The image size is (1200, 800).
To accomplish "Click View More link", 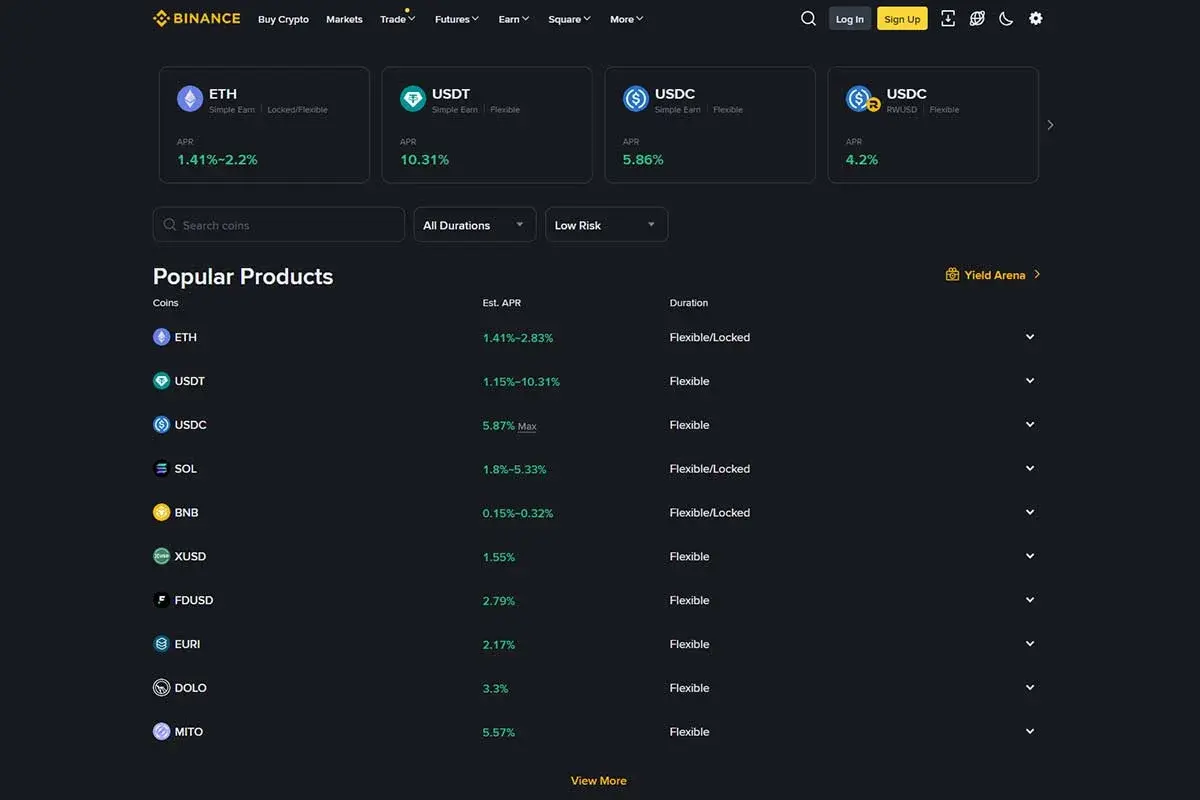I will click(598, 781).
